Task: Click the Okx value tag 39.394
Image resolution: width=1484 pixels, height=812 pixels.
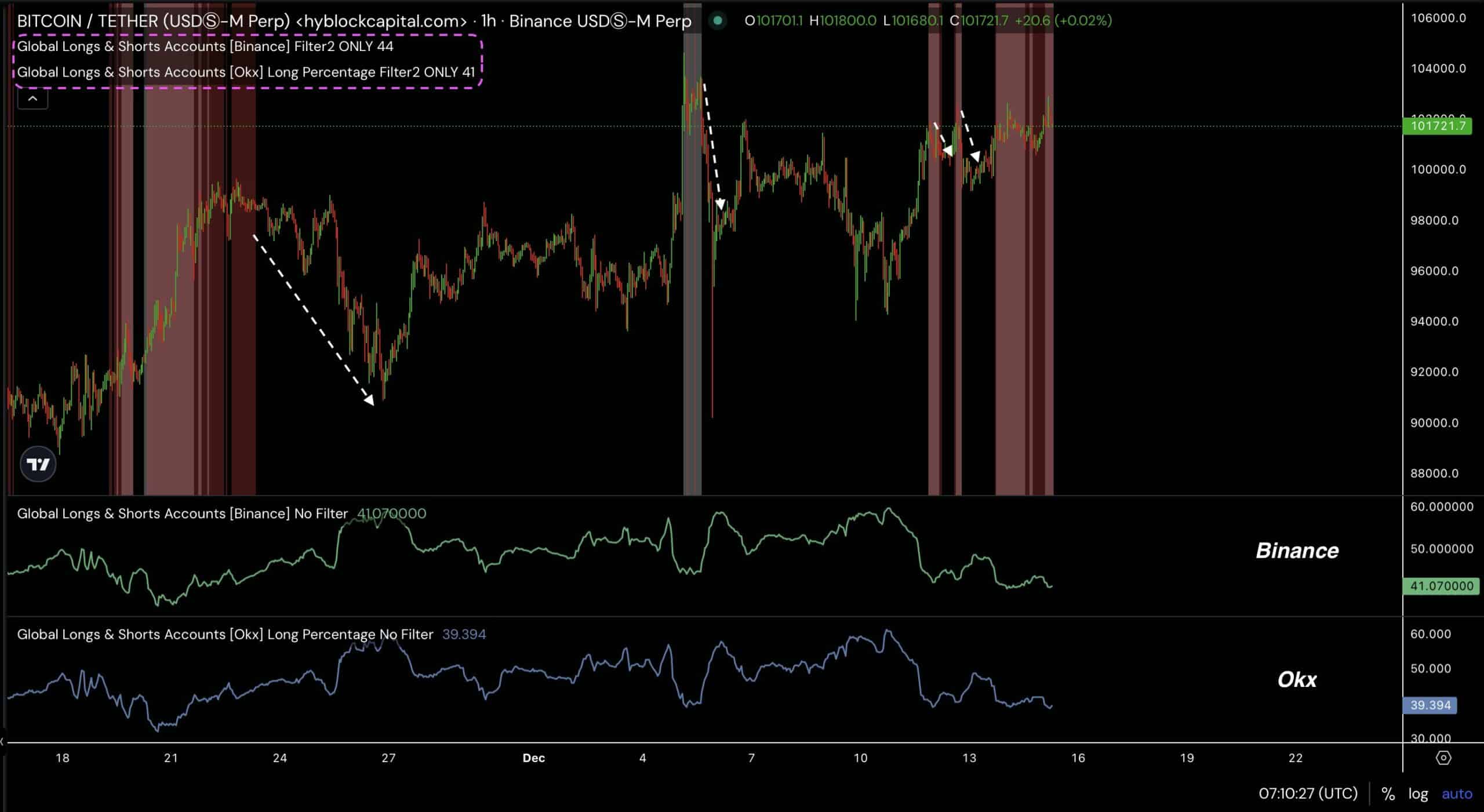Action: point(1430,705)
